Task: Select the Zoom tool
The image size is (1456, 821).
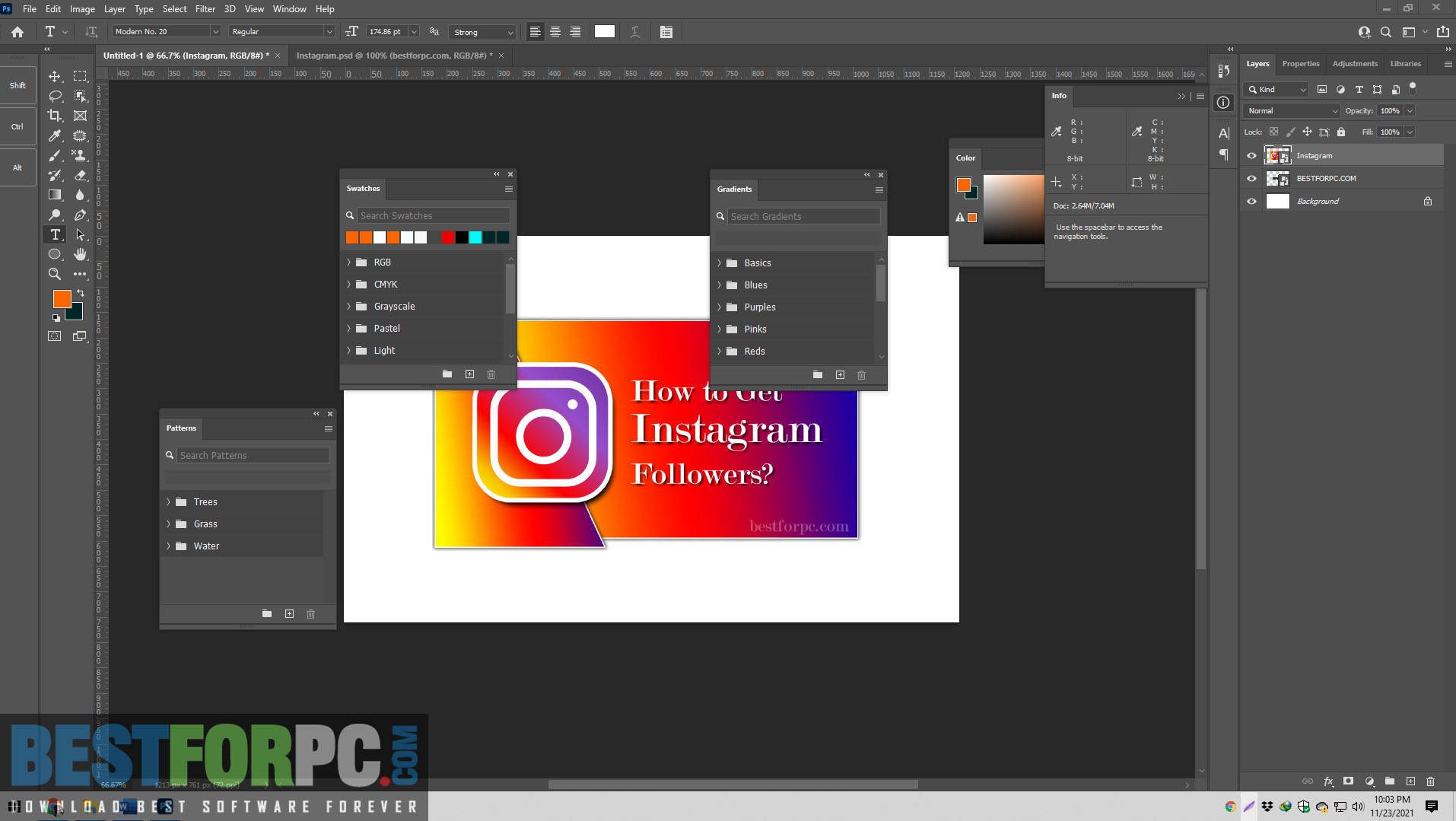Action: tap(55, 274)
